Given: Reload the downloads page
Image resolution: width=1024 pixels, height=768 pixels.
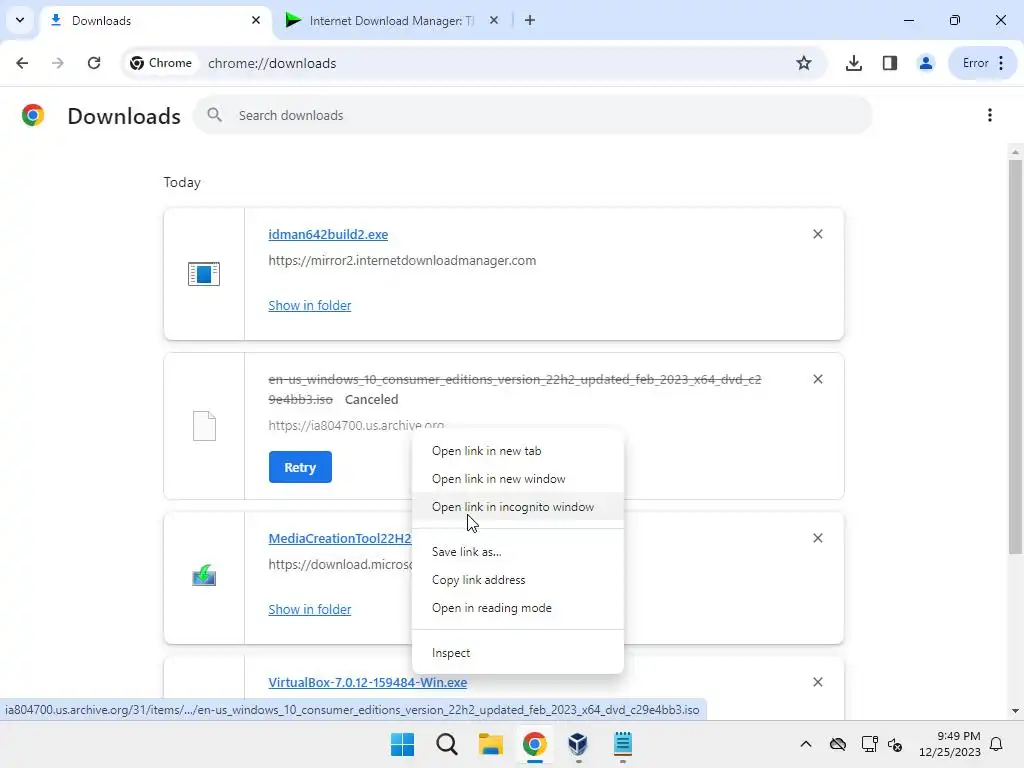Looking at the screenshot, I should 94,63.
